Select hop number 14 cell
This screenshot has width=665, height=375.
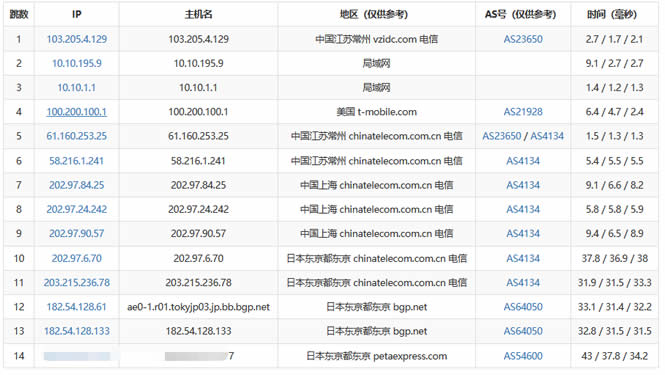(x=19, y=356)
